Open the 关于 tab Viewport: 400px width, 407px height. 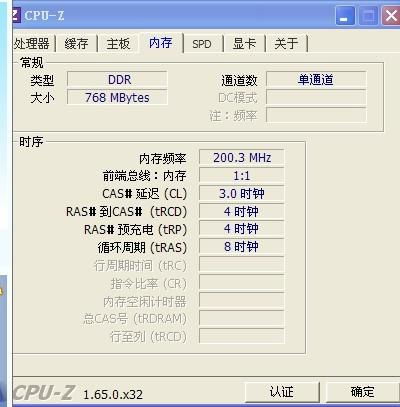click(286, 44)
